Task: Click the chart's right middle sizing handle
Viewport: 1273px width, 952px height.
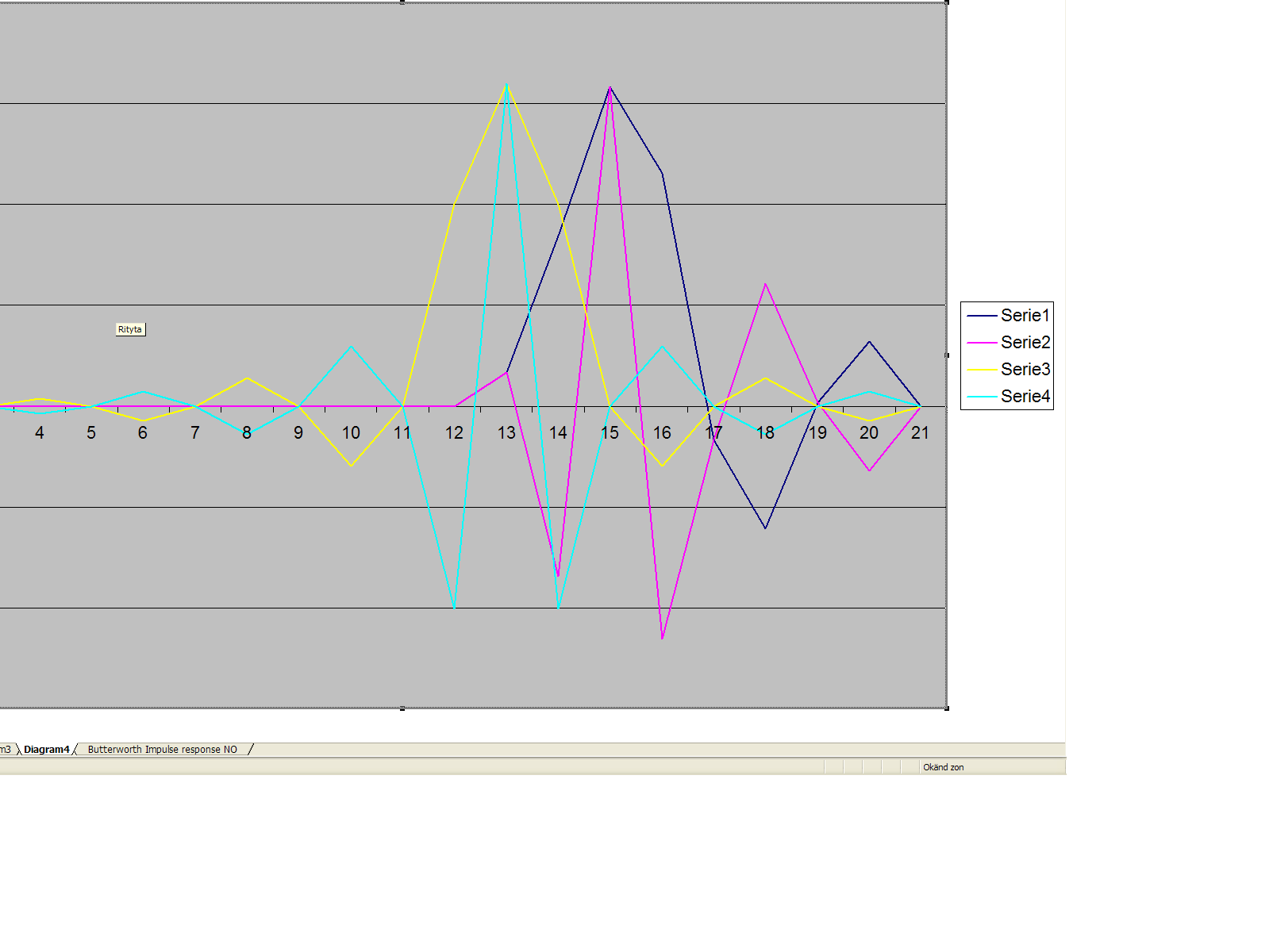Action: click(x=947, y=355)
